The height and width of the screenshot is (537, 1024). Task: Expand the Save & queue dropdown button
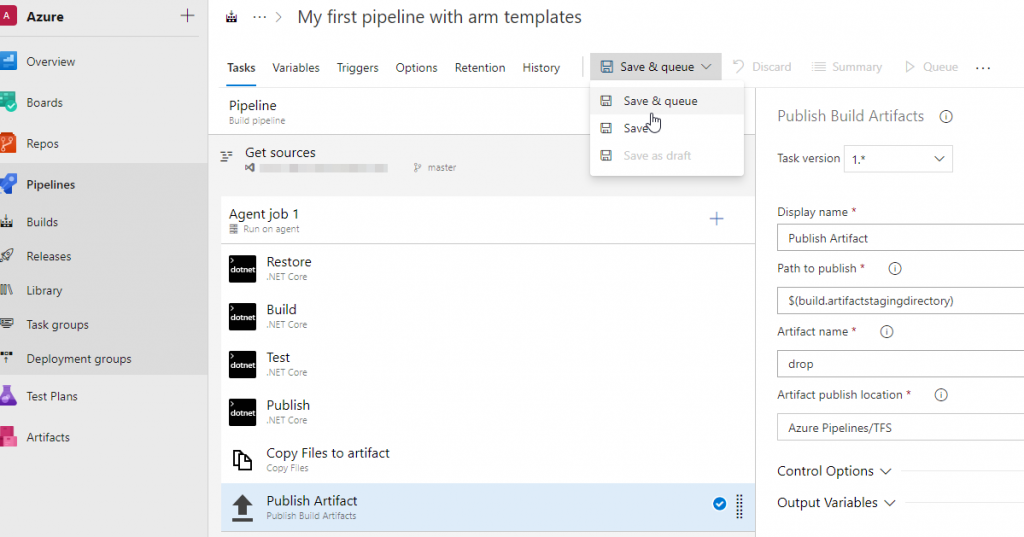point(656,67)
